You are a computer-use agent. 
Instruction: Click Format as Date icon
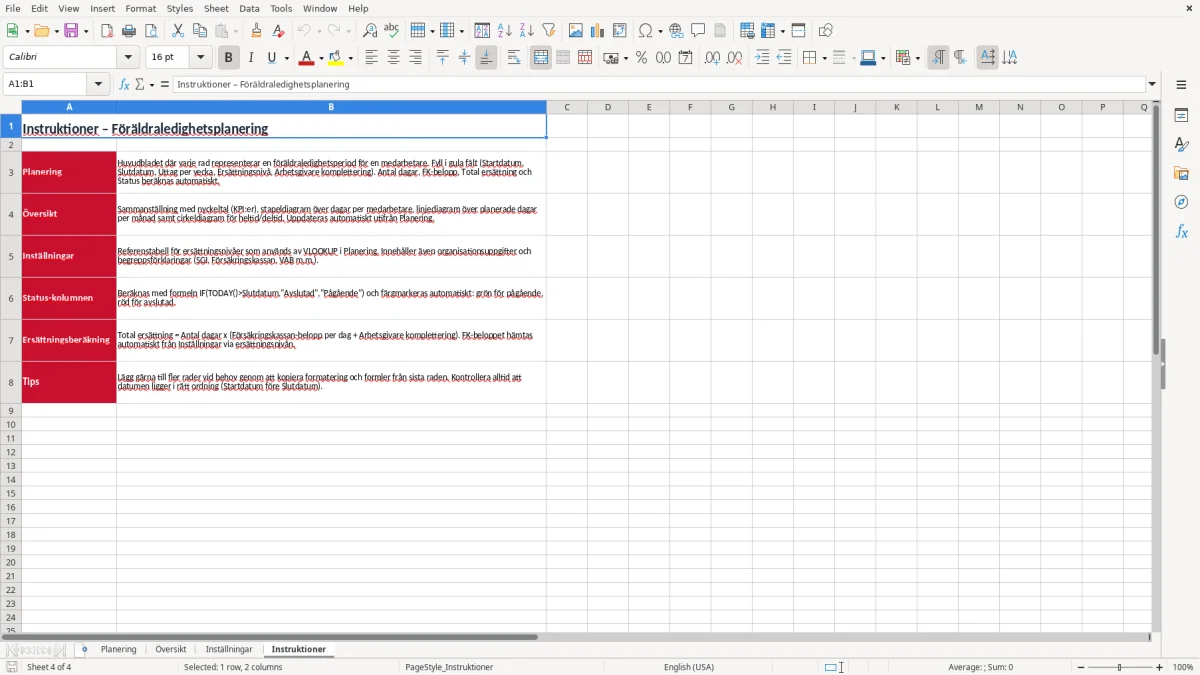(685, 58)
